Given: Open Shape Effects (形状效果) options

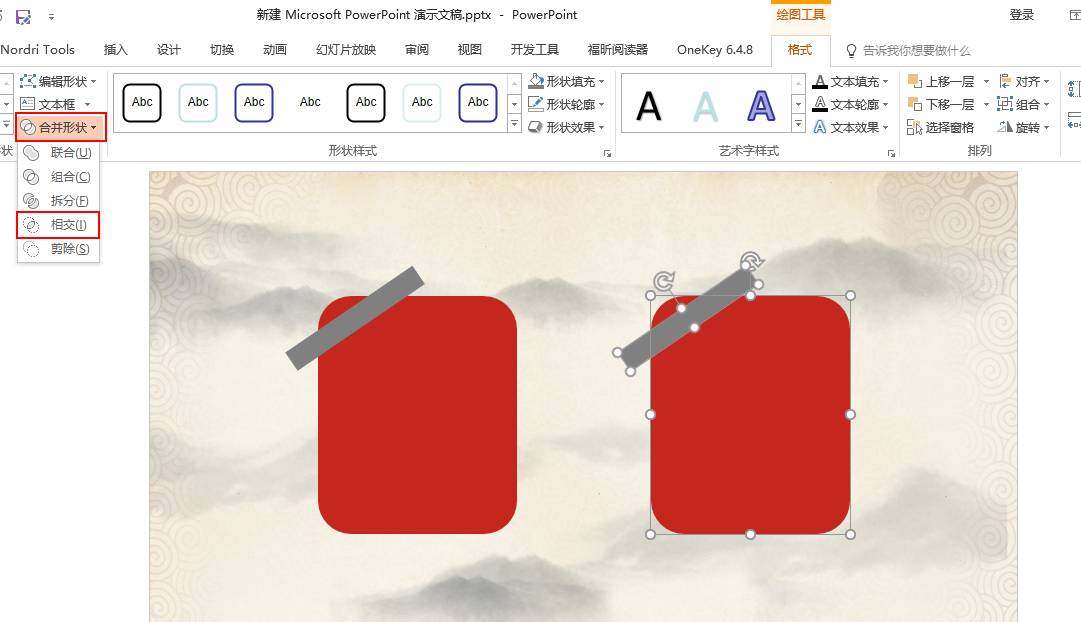Looking at the screenshot, I should coord(567,128).
